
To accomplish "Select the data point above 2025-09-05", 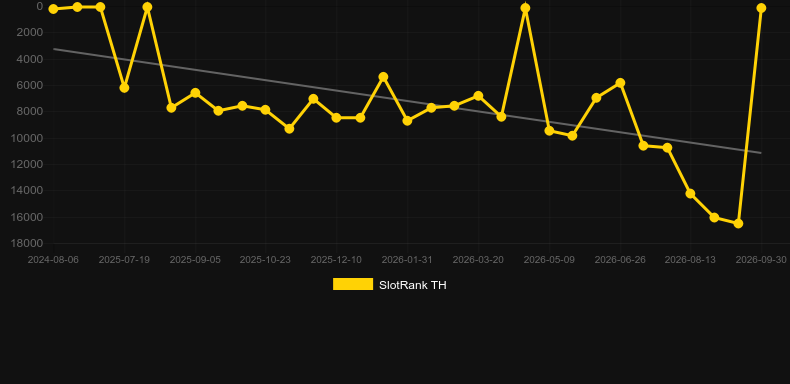I will click(x=195, y=93).
